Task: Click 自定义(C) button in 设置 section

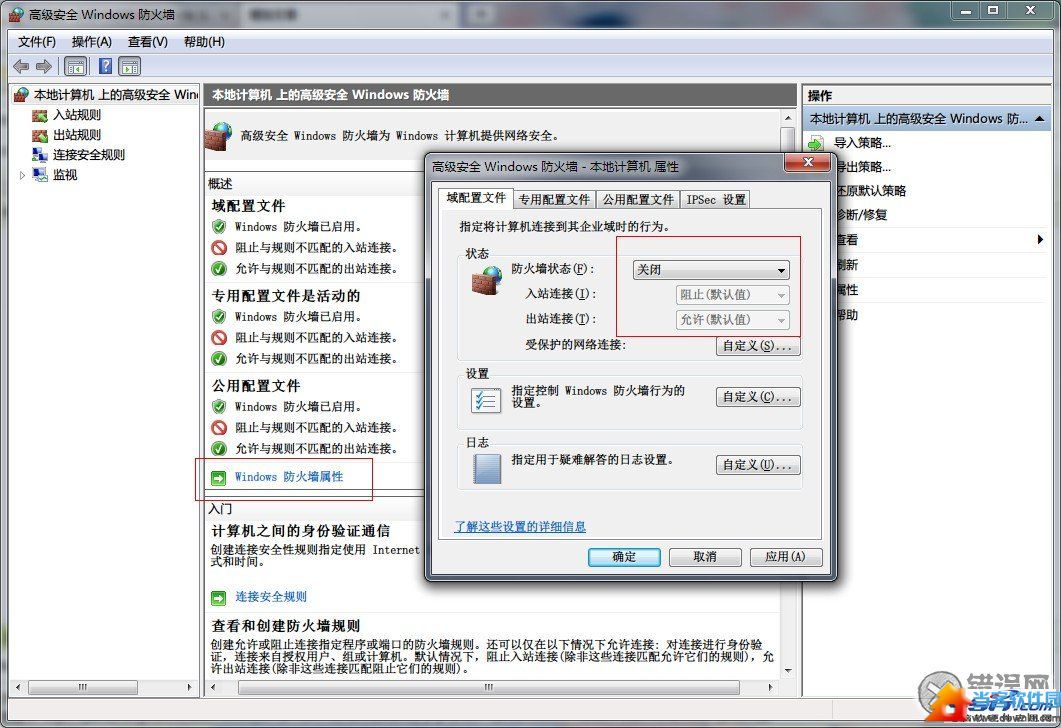Action: (x=758, y=397)
